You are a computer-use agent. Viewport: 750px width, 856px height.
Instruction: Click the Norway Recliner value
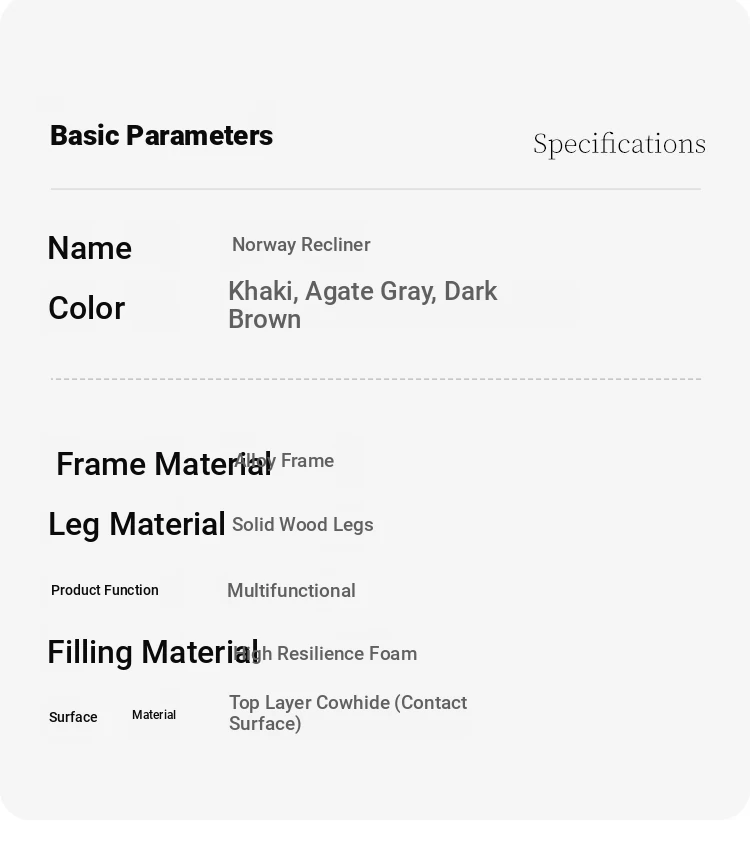click(x=301, y=245)
